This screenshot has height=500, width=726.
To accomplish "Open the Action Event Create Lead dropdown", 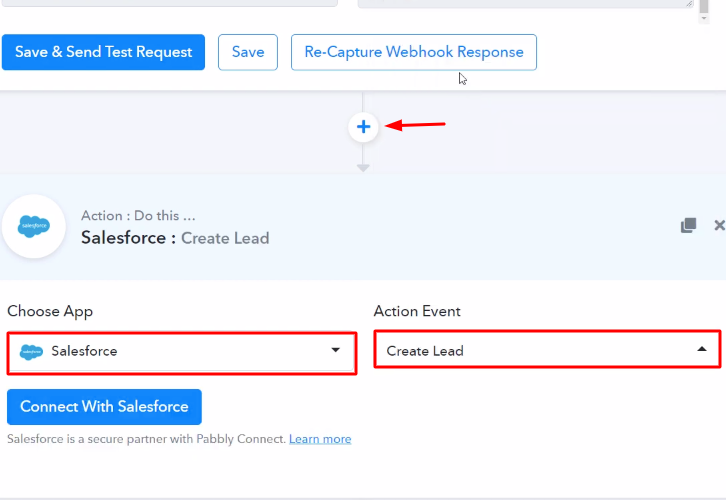I will point(547,349).
